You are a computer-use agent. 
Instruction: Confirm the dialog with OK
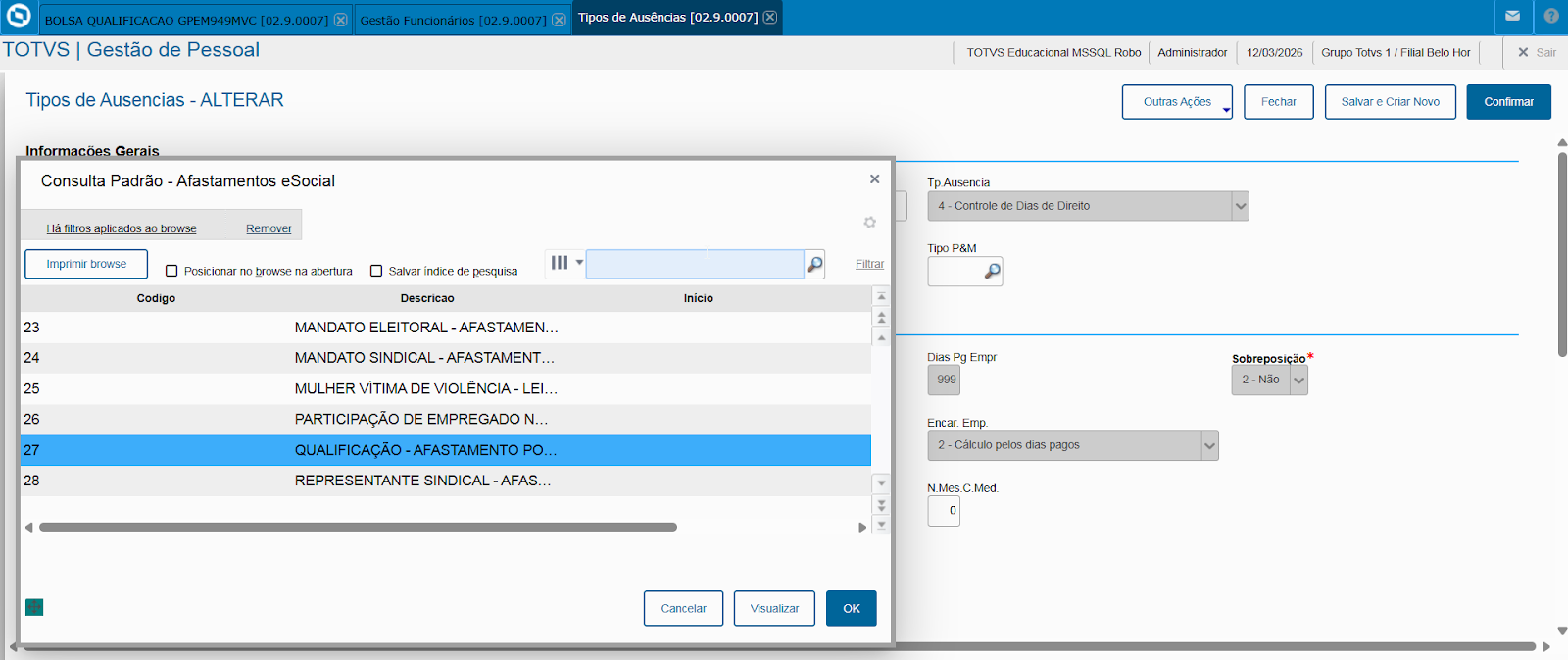tap(852, 608)
